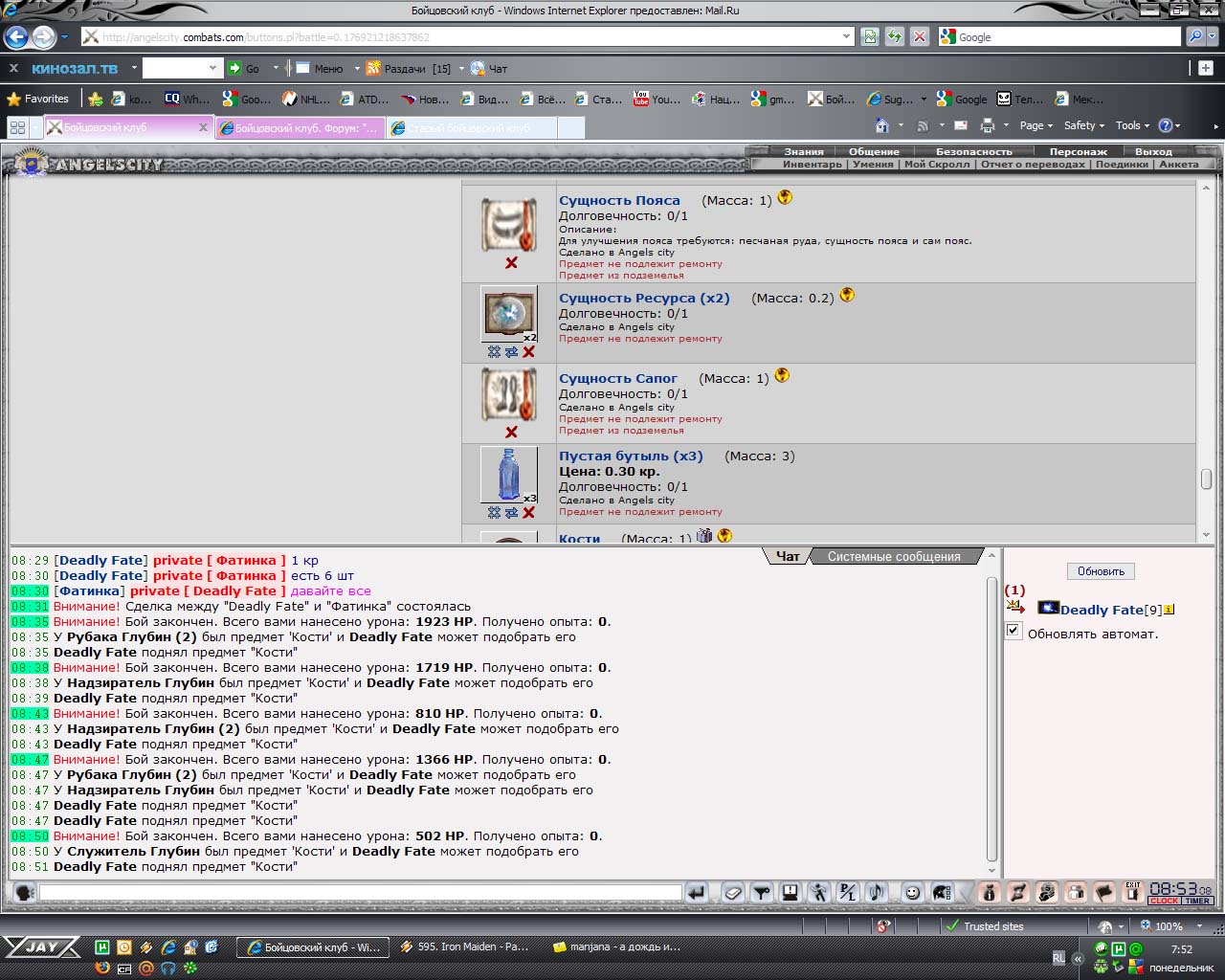Click the TIMER toggle under the clock

click(1197, 901)
